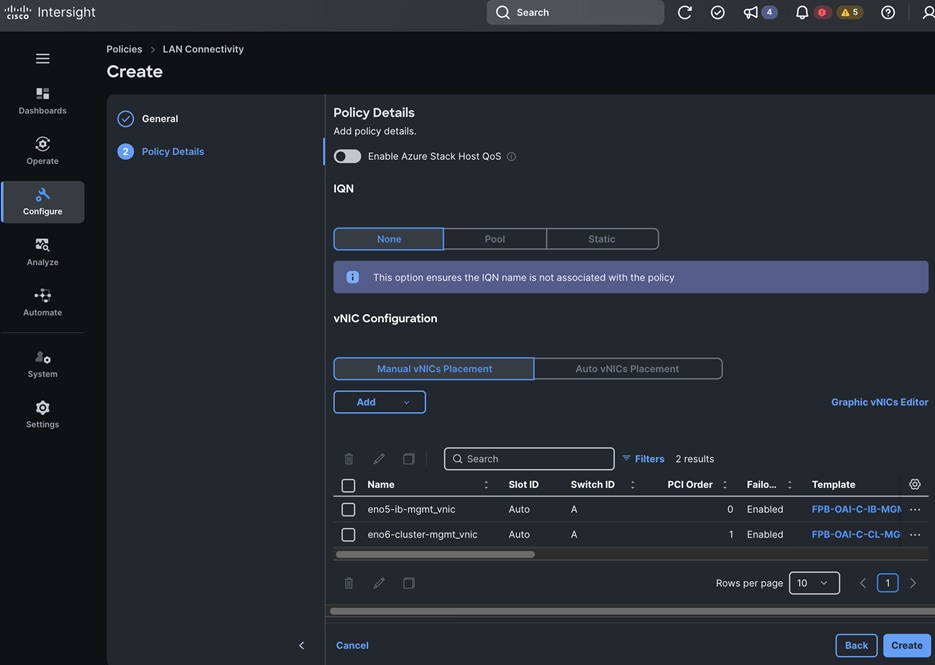This screenshot has height=665, width=935.
Task: Open the Policy Details wizard step
Action: 161,151
